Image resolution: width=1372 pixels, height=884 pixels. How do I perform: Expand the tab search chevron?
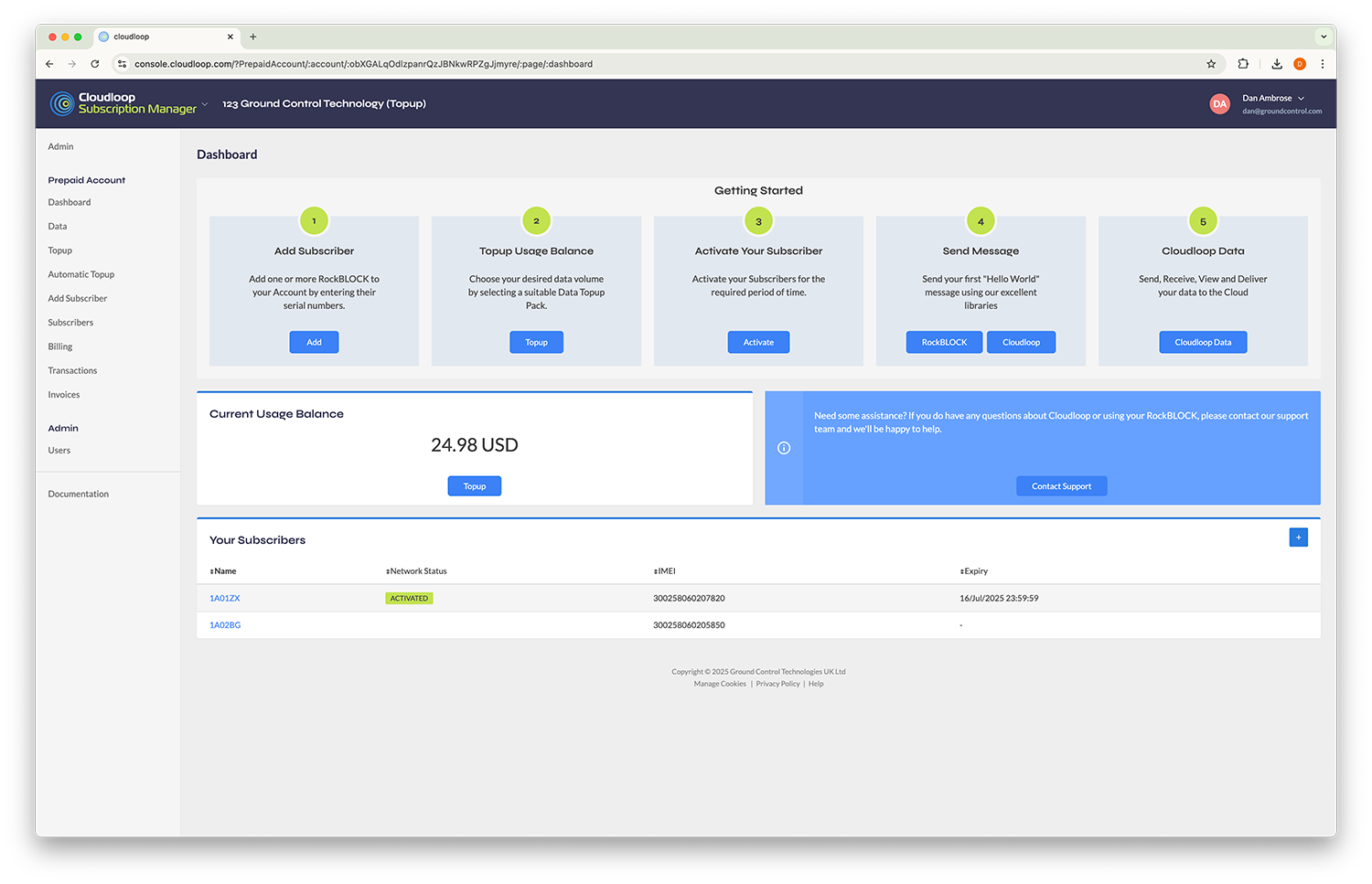1324,37
